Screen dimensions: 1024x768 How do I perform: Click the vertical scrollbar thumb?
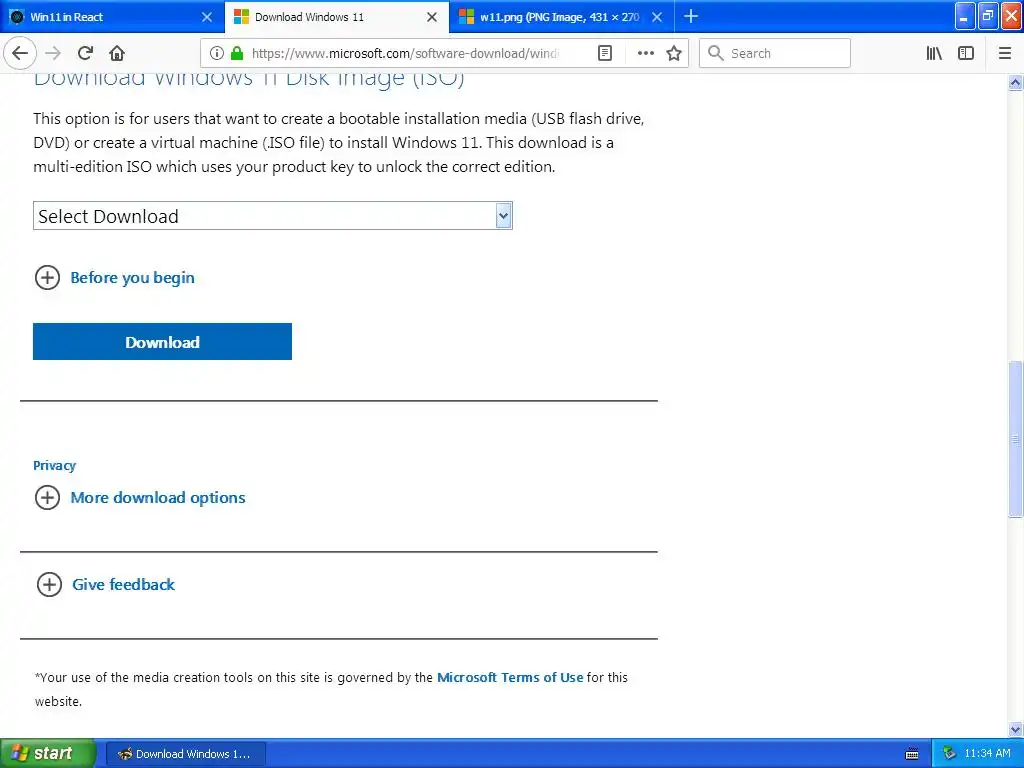point(1016,439)
